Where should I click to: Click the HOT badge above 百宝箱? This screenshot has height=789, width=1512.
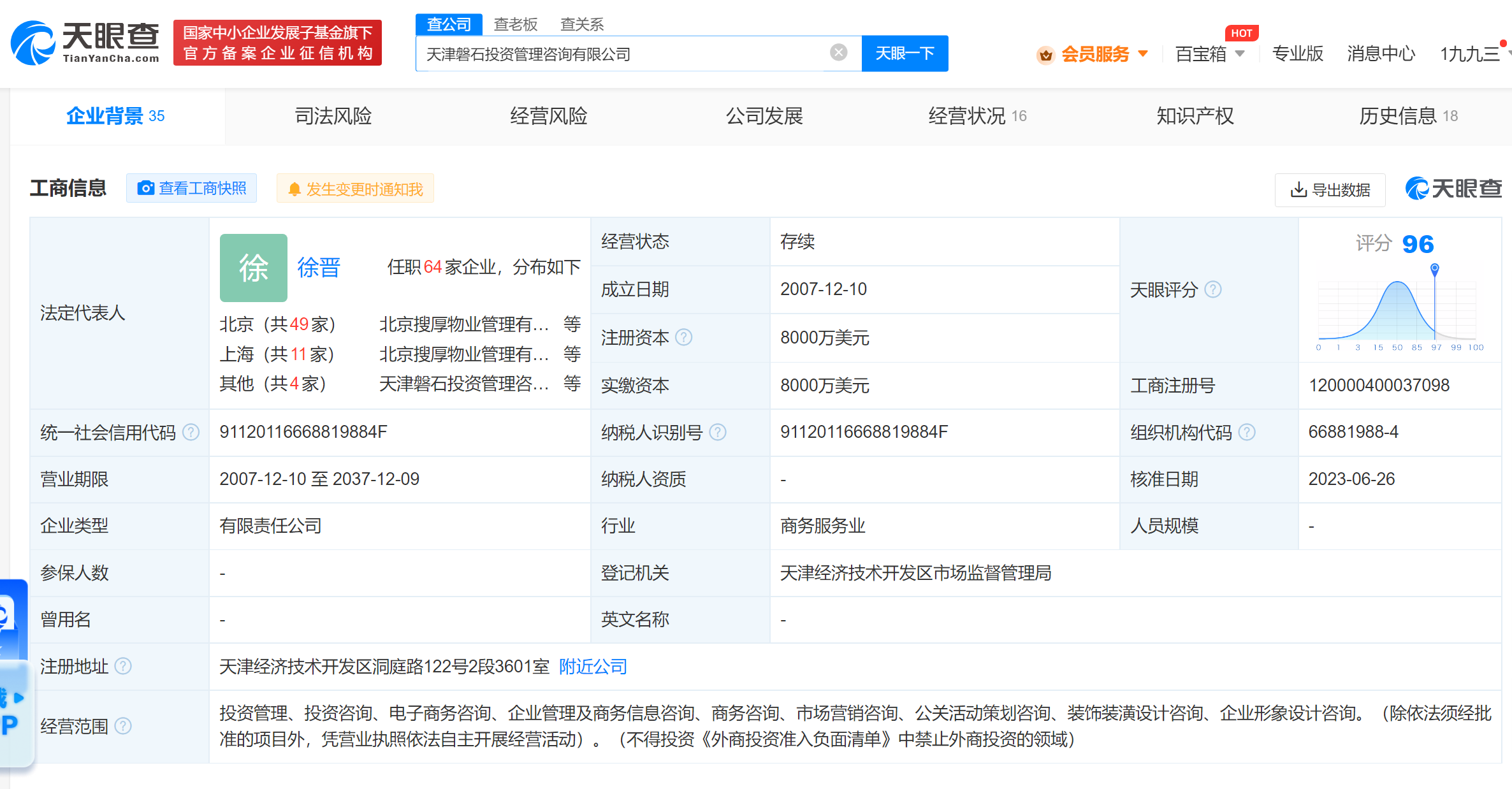pos(1241,33)
